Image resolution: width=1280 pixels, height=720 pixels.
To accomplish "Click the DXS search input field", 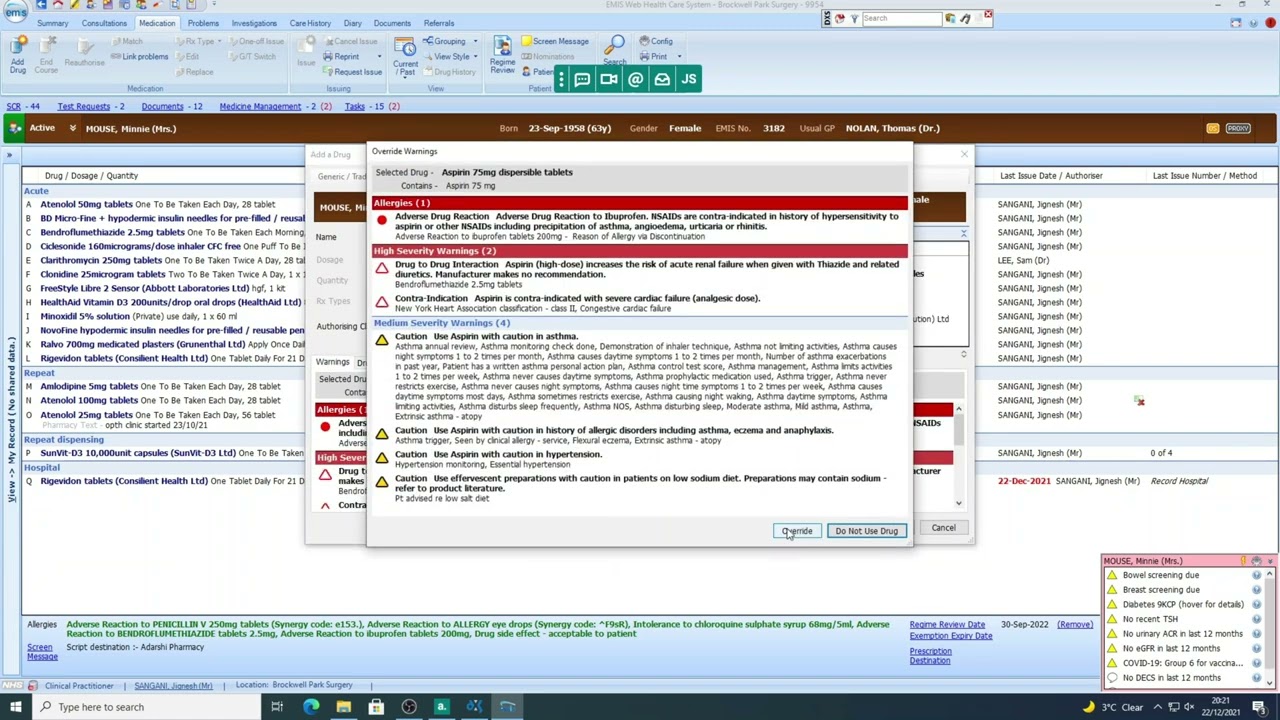I will (x=900, y=18).
